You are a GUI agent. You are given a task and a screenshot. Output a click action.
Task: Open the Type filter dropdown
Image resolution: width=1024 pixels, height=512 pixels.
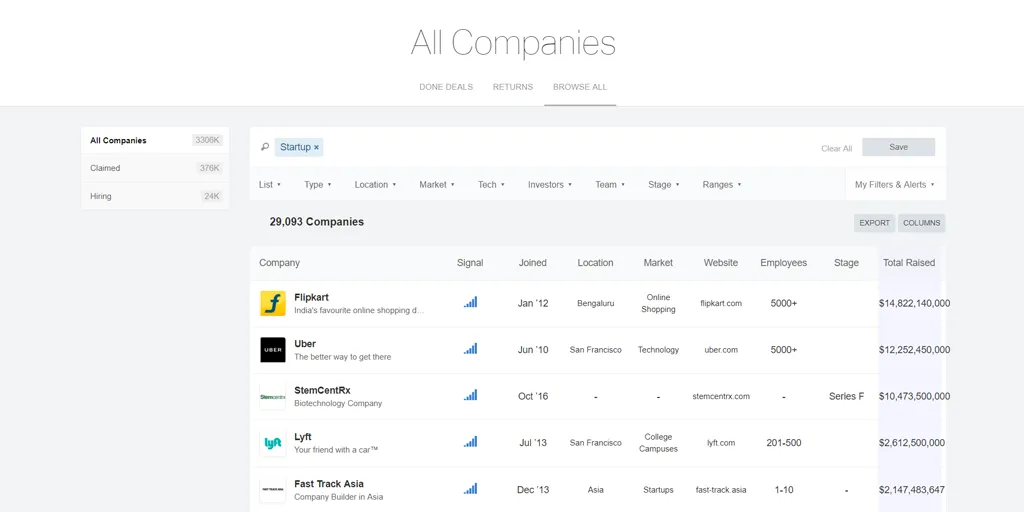317,185
